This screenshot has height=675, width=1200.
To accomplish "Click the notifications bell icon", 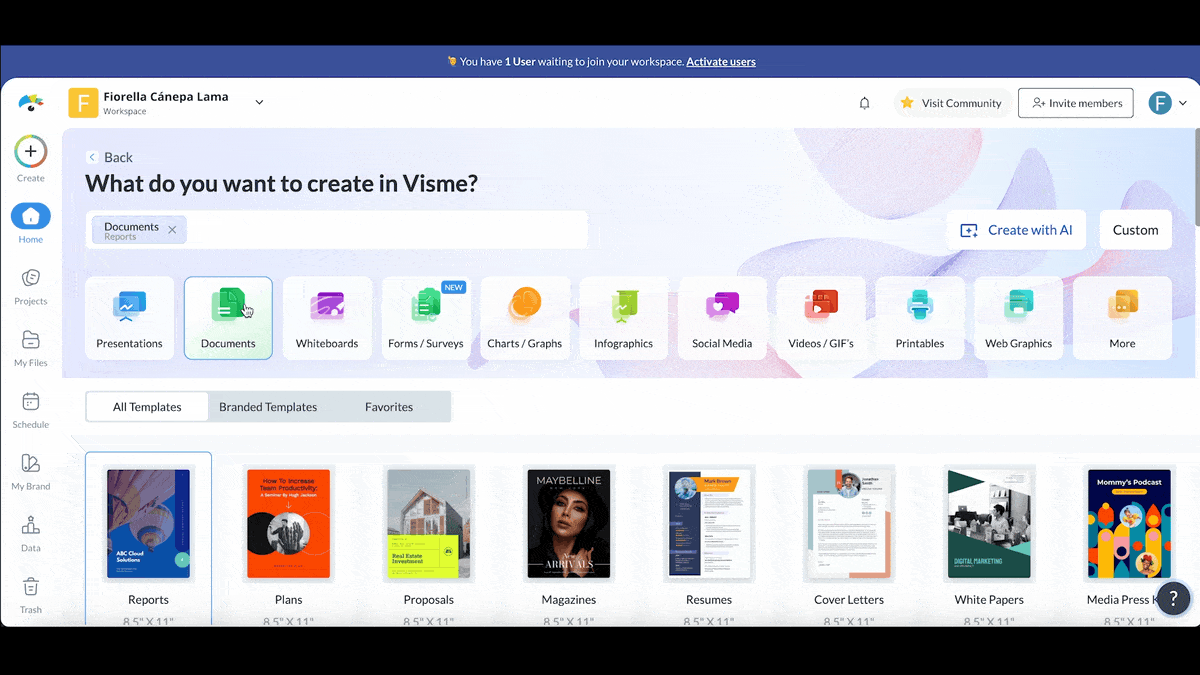I will [864, 103].
